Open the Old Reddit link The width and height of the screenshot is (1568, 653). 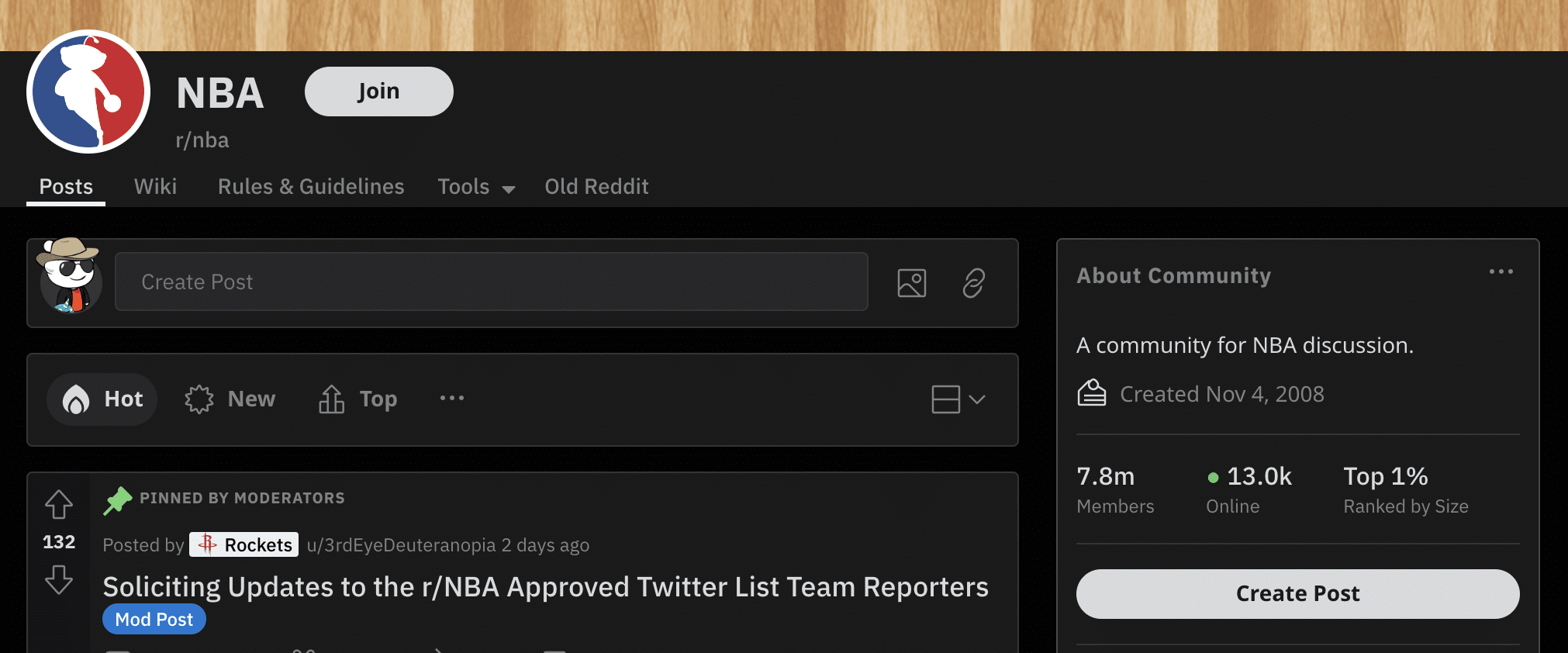596,187
